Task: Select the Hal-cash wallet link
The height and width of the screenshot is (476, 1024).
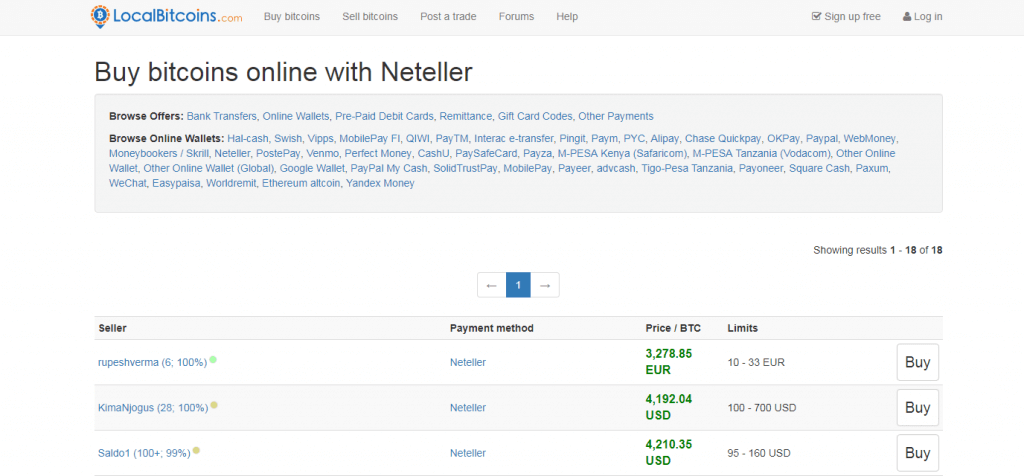Action: [x=248, y=138]
